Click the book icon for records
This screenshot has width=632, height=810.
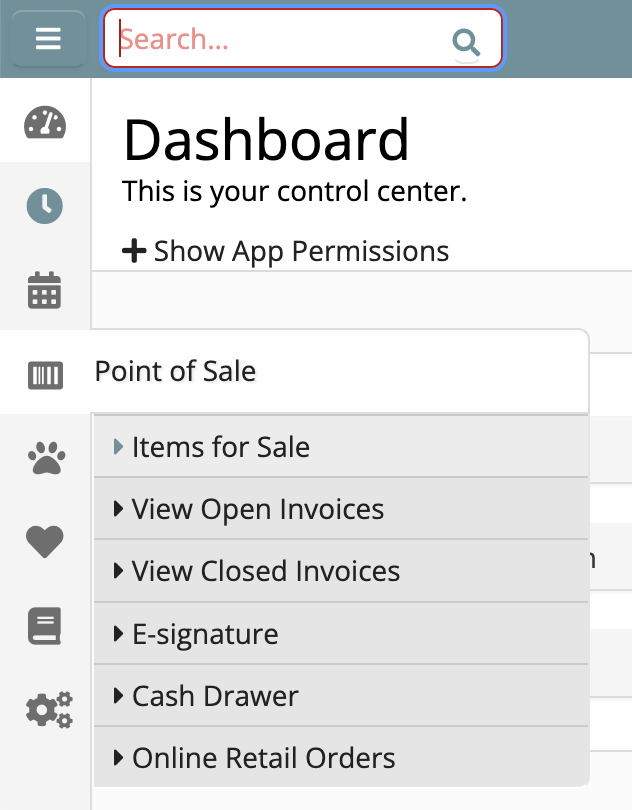(44, 626)
